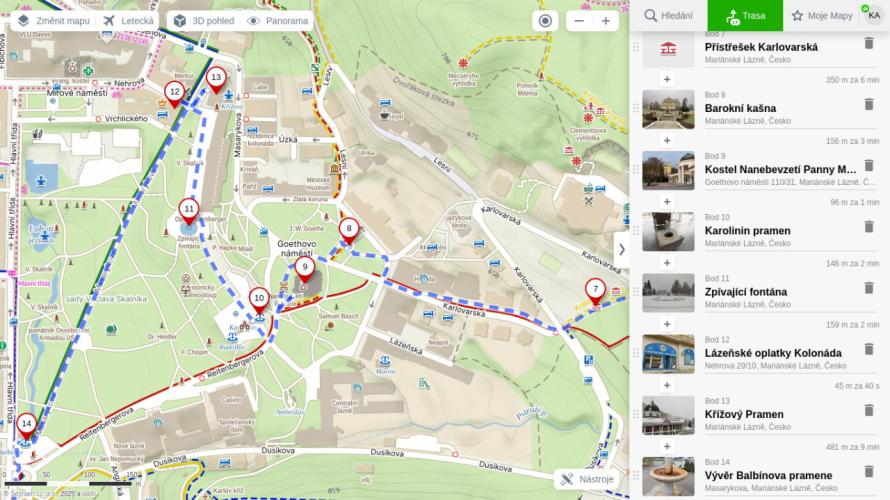Viewport: 890px width, 500px height.
Task: Zoom out the map with minus
Action: pos(579,21)
